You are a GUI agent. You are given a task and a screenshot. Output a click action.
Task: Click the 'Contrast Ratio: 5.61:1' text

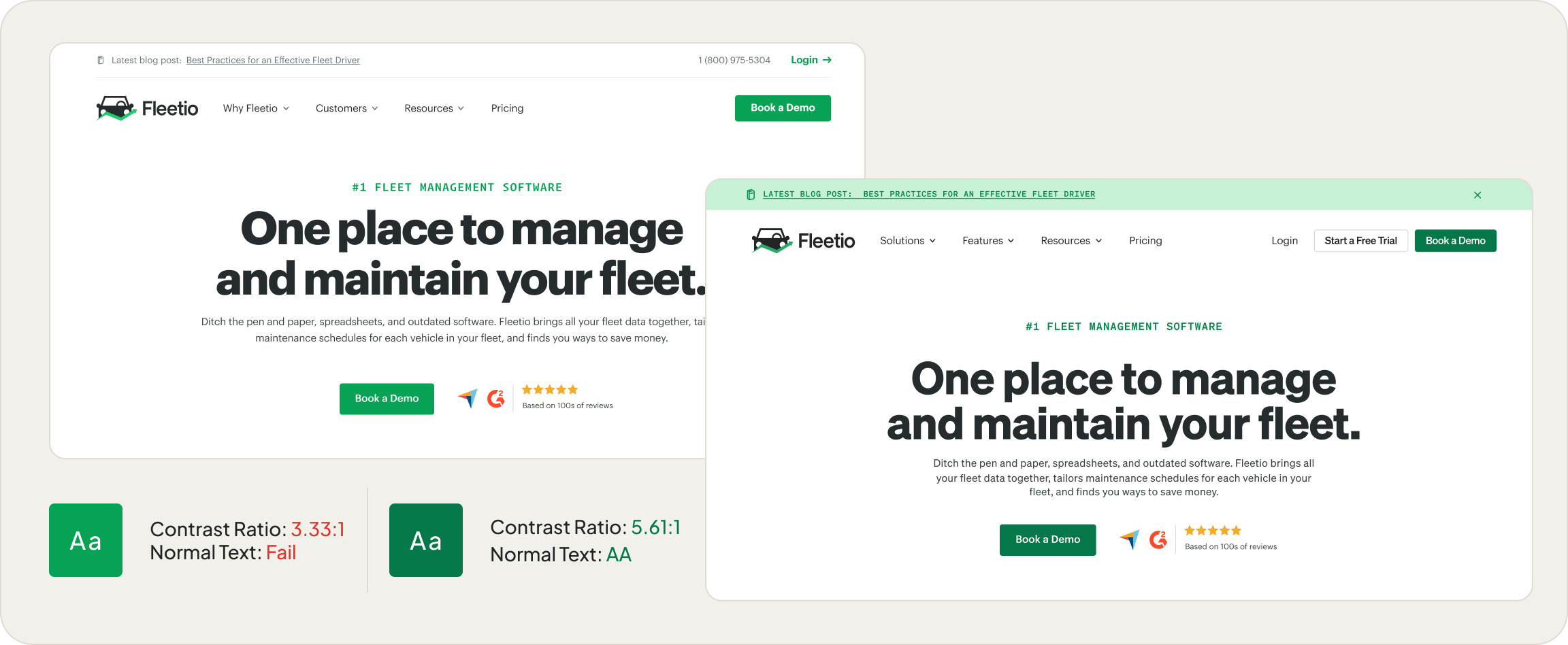point(586,528)
